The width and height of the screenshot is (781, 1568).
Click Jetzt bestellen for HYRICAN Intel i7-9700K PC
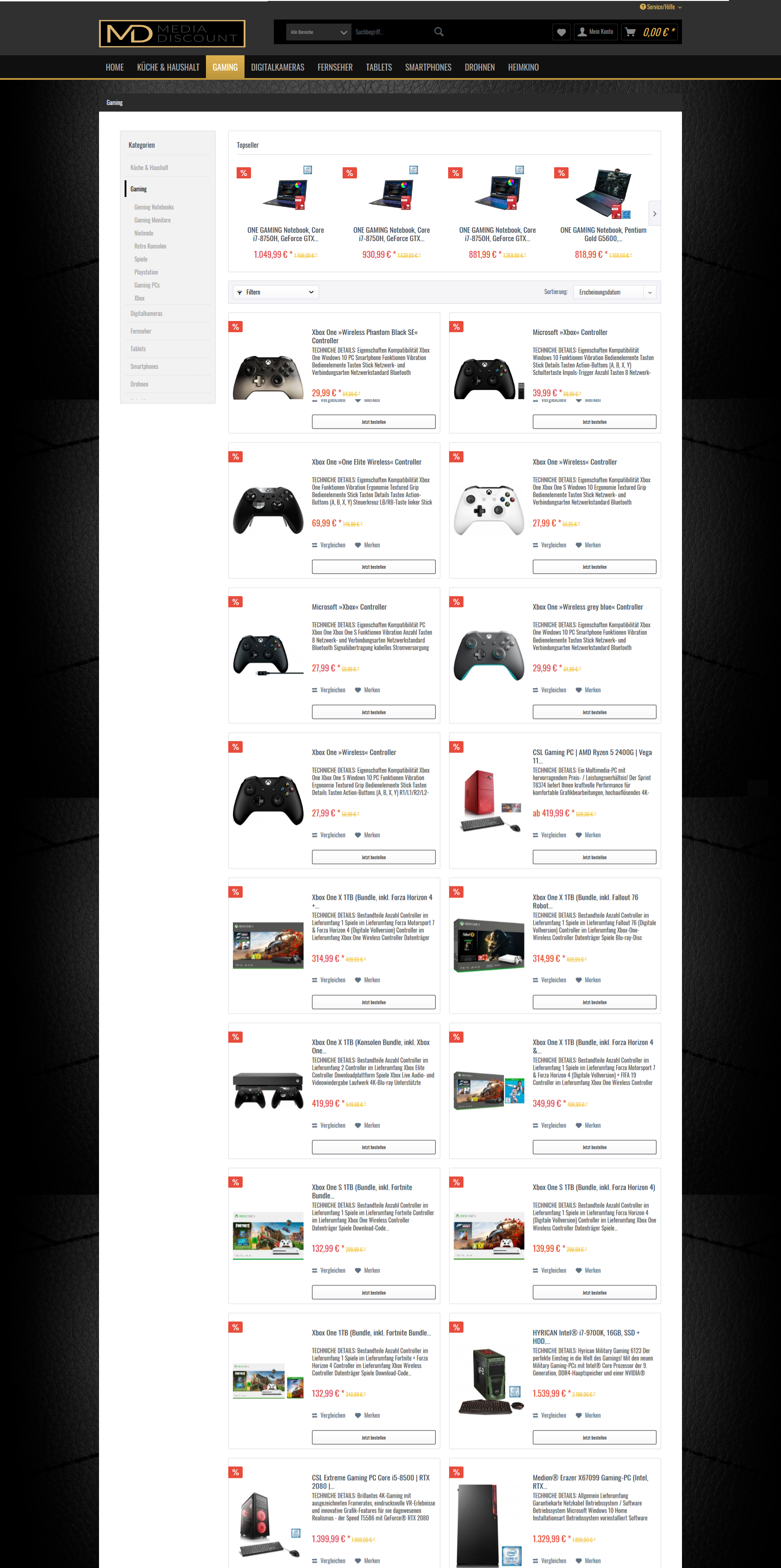click(x=594, y=1438)
